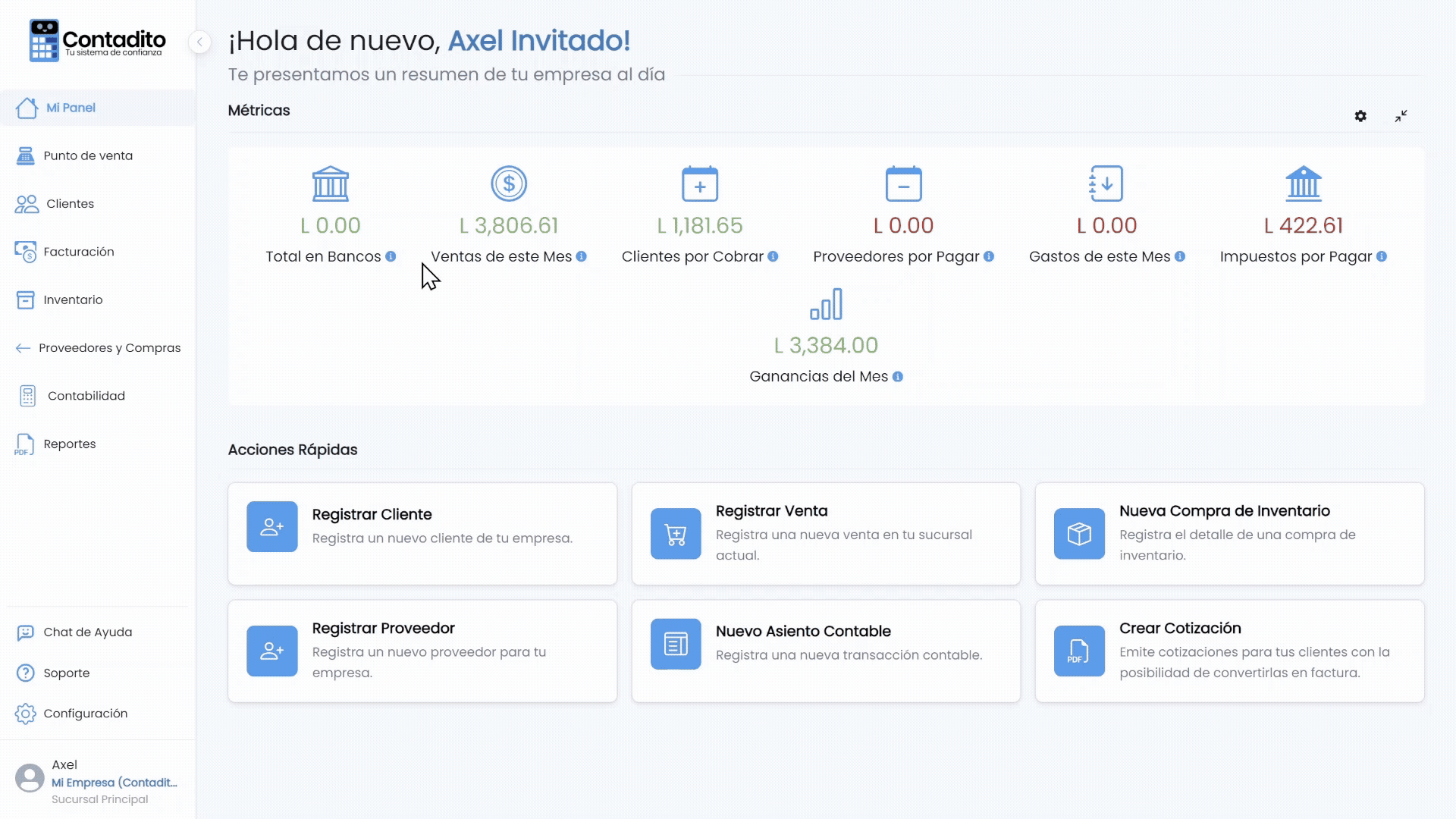This screenshot has height=819, width=1456.
Task: Show info tooltip for Ganancias del Mes
Action: point(898,377)
